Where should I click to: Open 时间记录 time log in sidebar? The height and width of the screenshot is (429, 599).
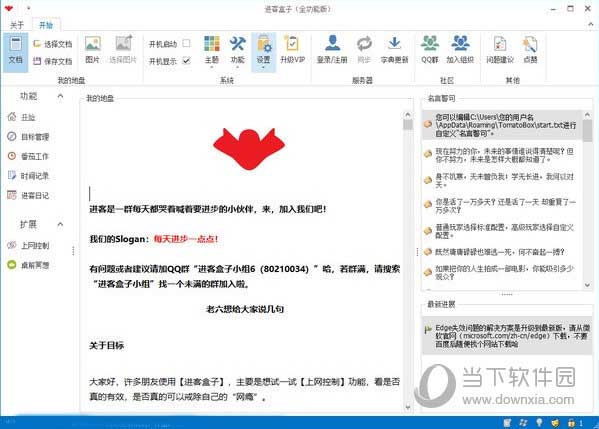click(28, 176)
